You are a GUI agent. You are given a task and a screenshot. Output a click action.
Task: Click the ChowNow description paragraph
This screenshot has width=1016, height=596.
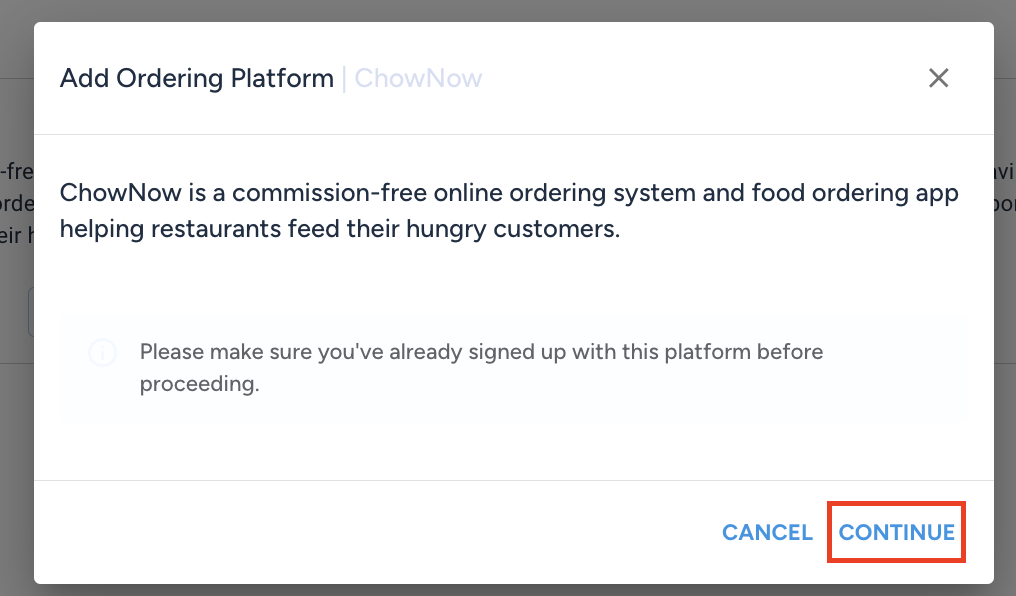(x=508, y=210)
